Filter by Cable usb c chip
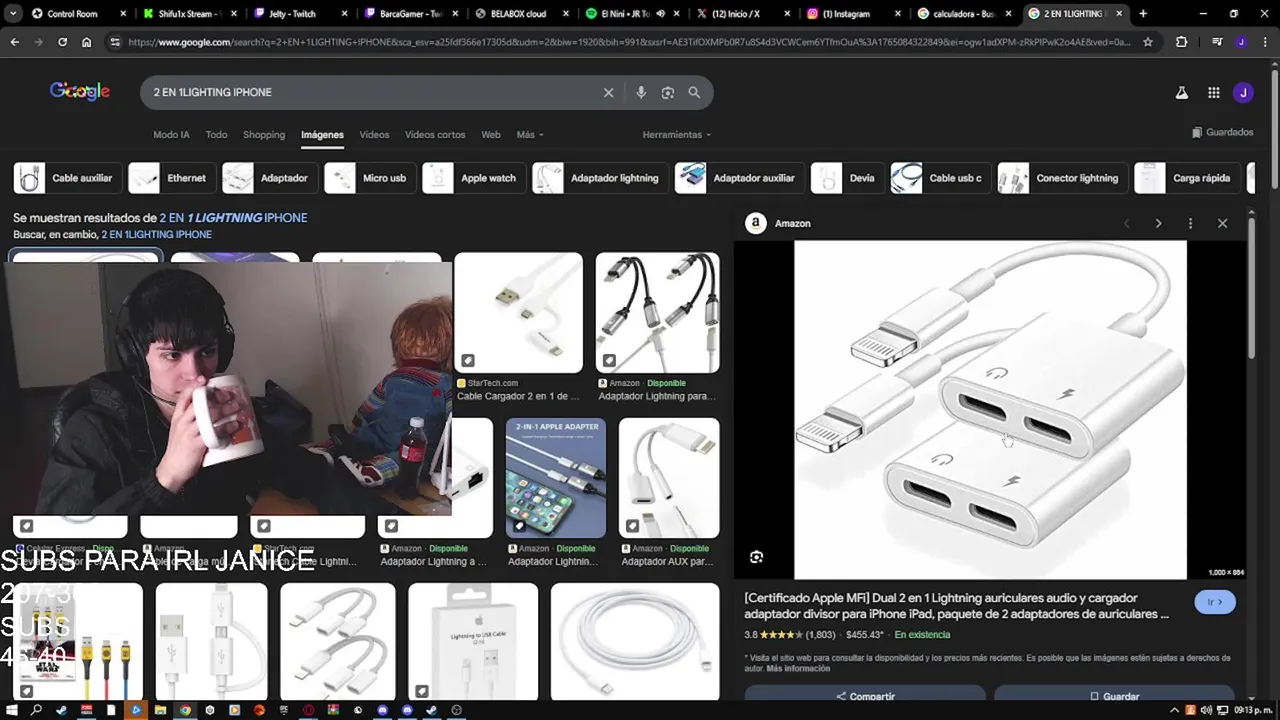The height and width of the screenshot is (720, 1280). [x=940, y=178]
